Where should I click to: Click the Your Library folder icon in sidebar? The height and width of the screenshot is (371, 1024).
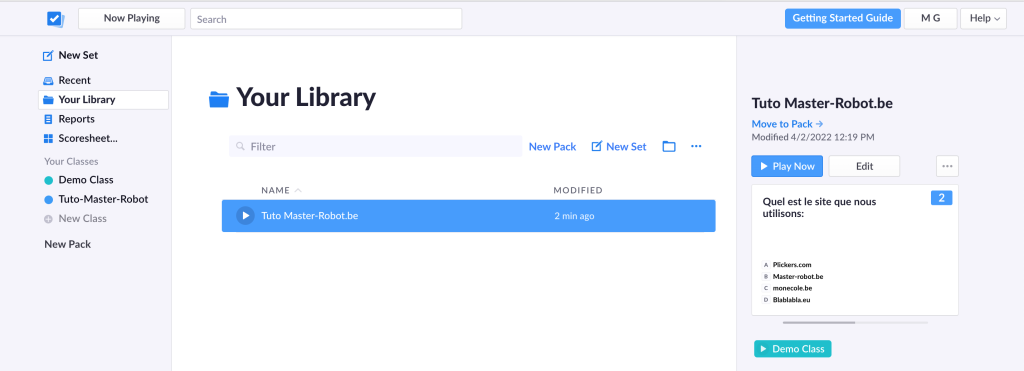[x=48, y=100]
